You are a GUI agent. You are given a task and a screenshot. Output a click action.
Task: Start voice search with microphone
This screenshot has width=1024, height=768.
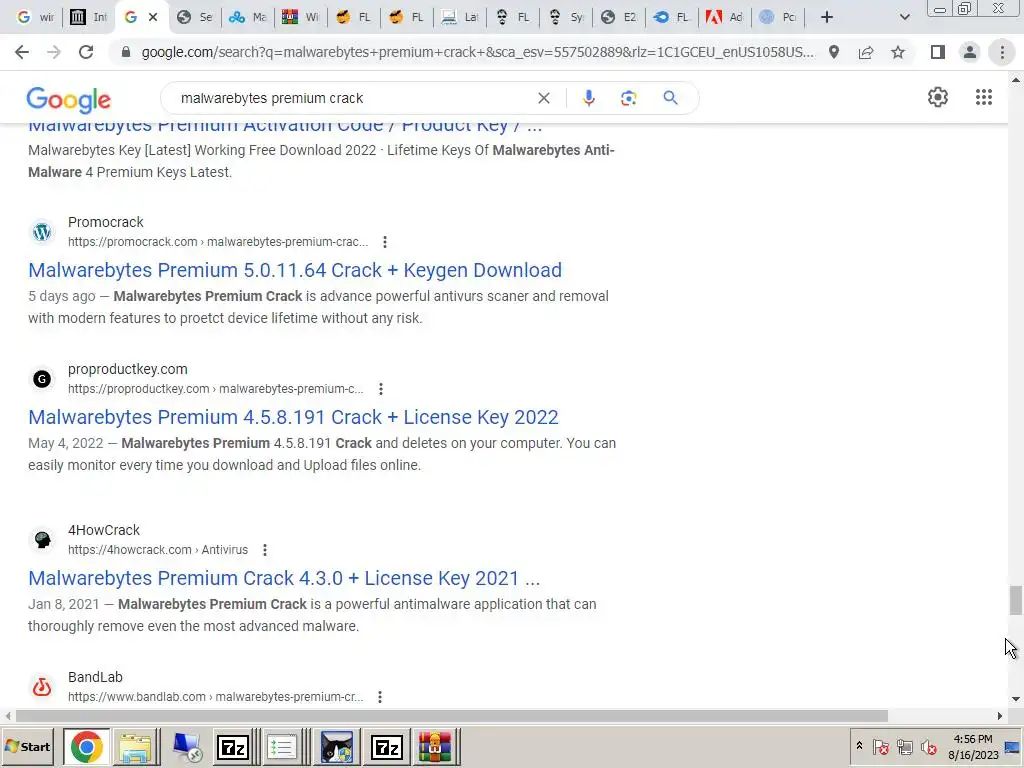click(x=588, y=98)
